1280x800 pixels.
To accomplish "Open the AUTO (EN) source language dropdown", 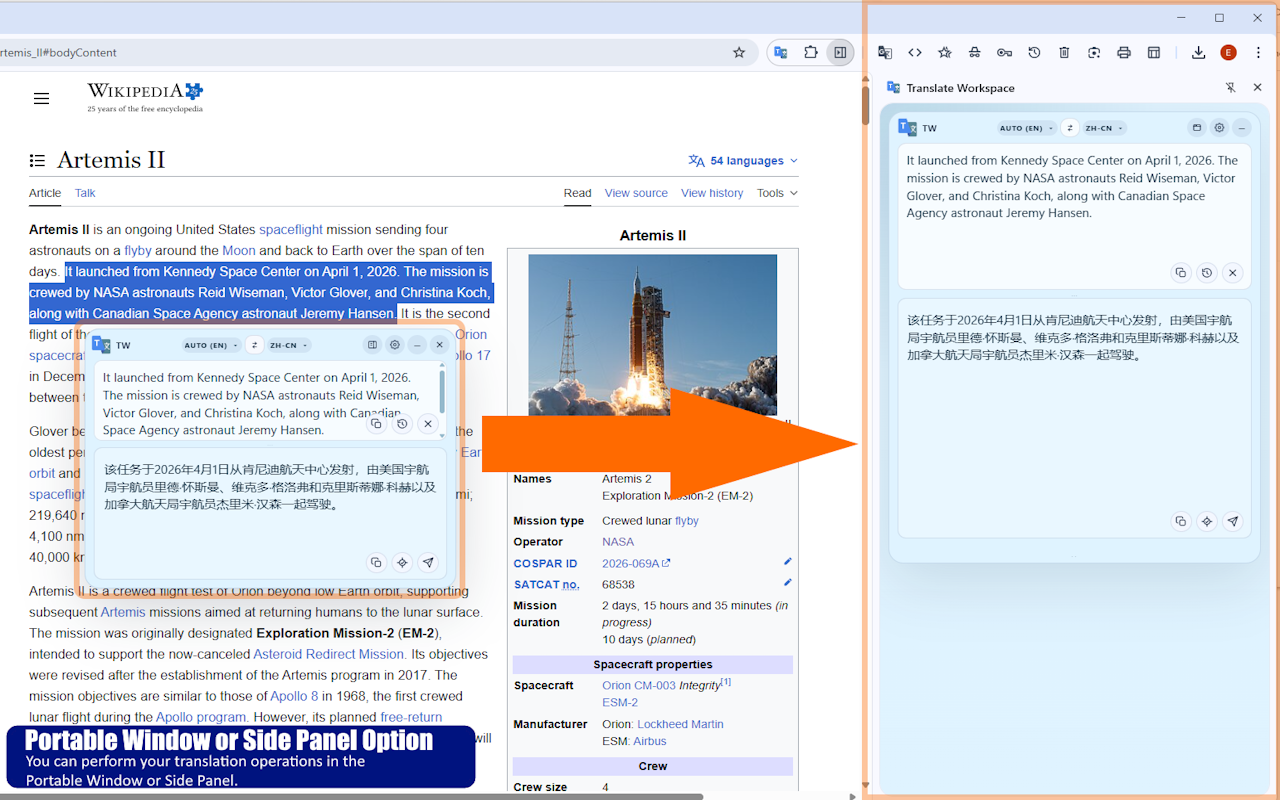I will (x=1026, y=127).
